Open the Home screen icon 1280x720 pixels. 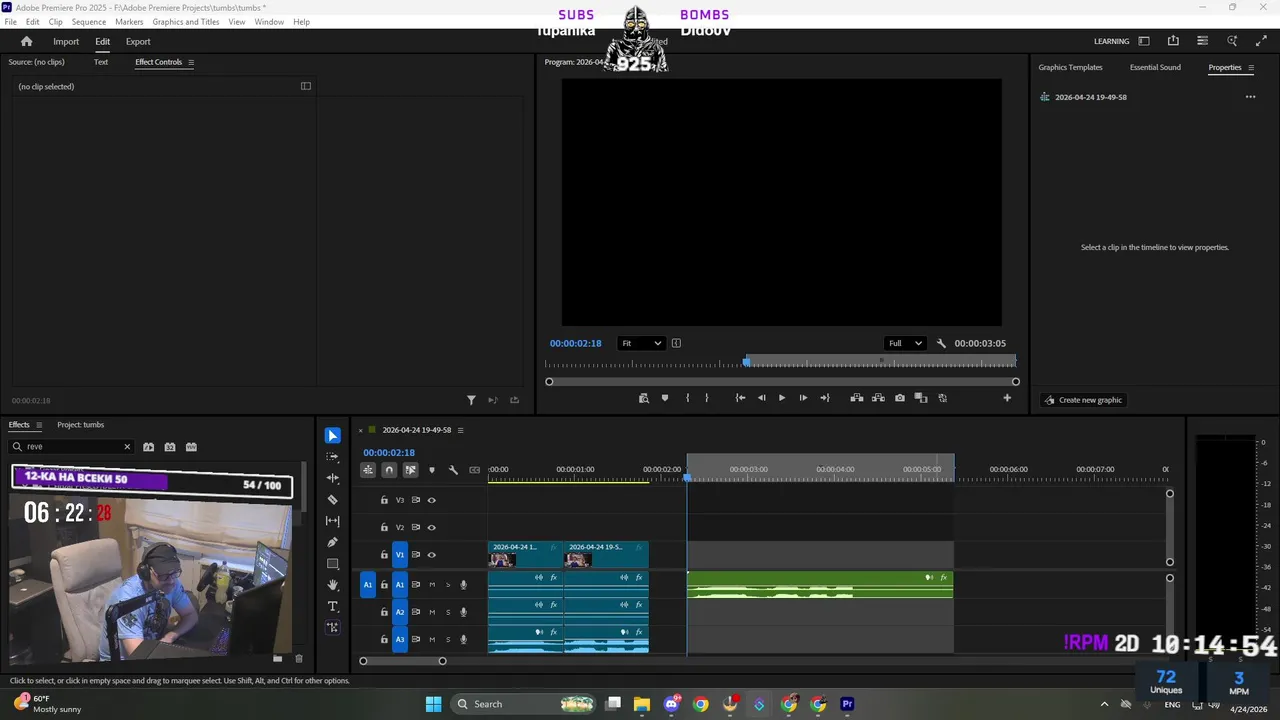(27, 41)
